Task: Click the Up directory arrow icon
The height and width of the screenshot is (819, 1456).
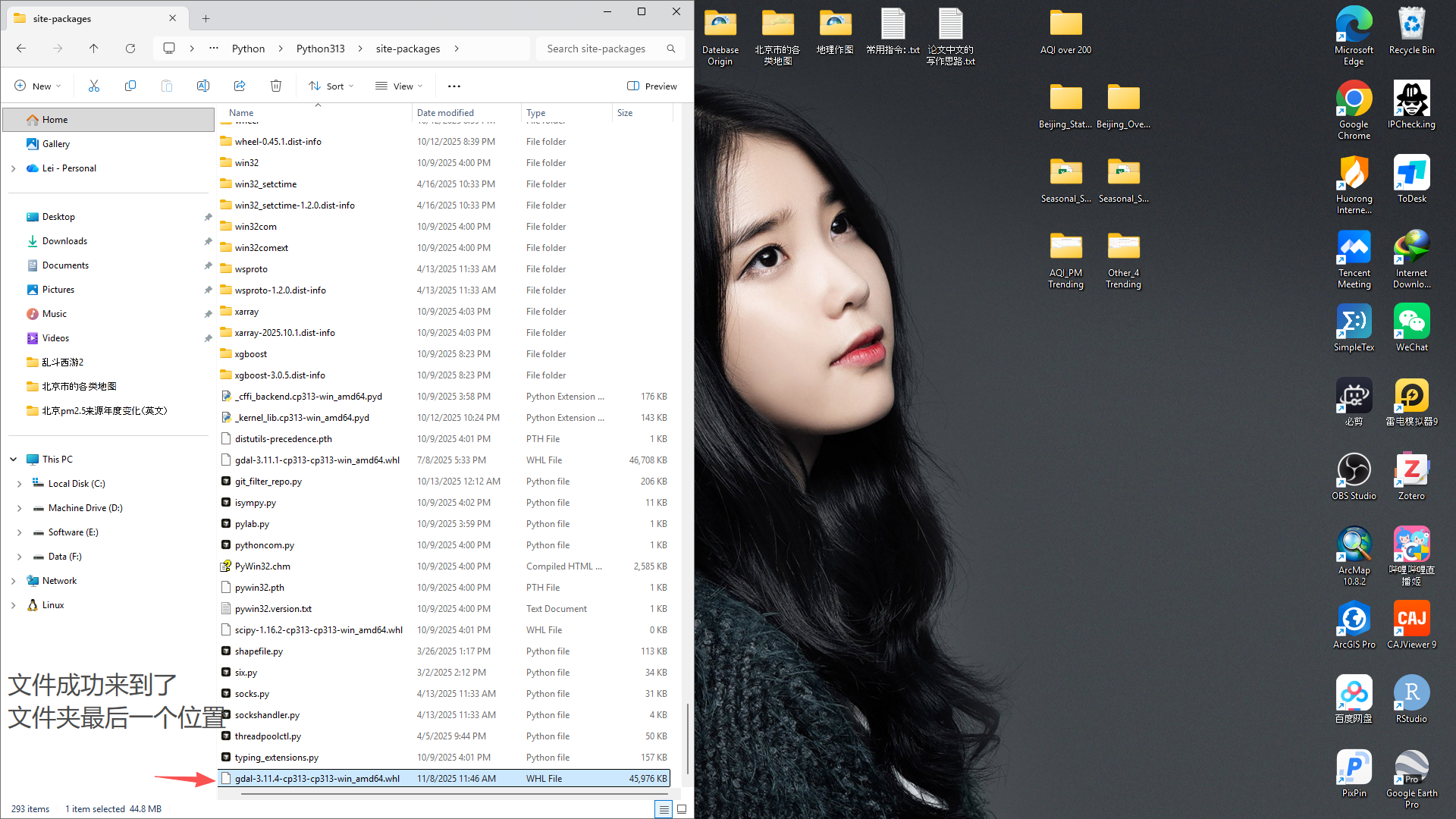Action: [94, 49]
